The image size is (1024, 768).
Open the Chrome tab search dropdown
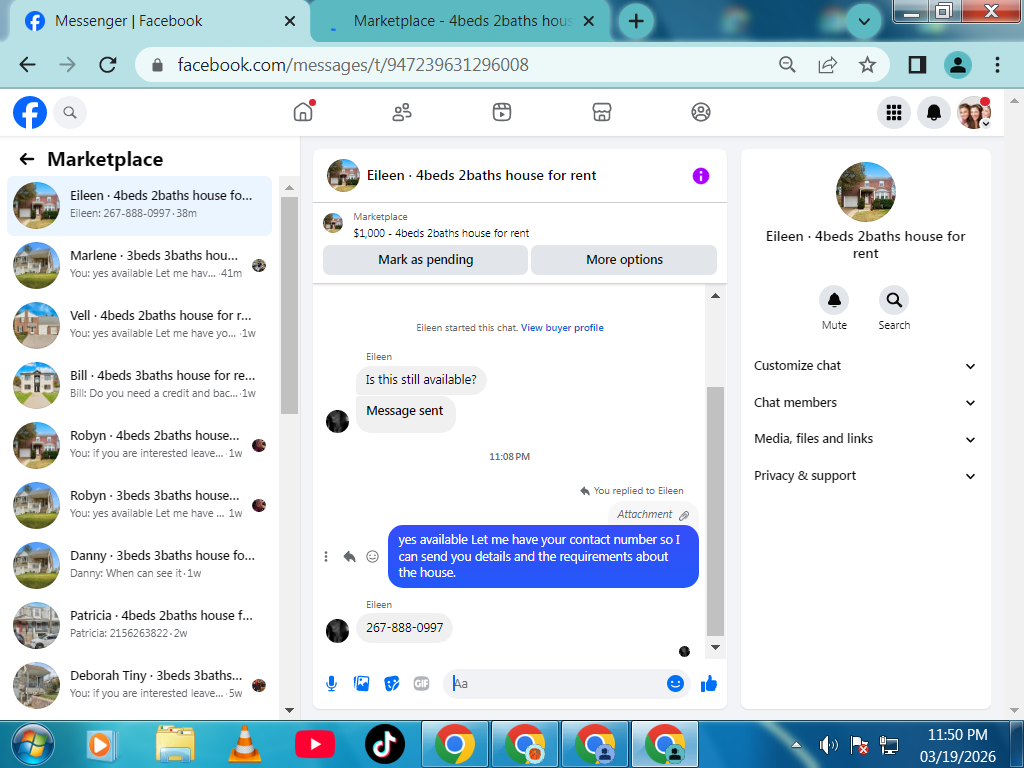click(x=863, y=22)
